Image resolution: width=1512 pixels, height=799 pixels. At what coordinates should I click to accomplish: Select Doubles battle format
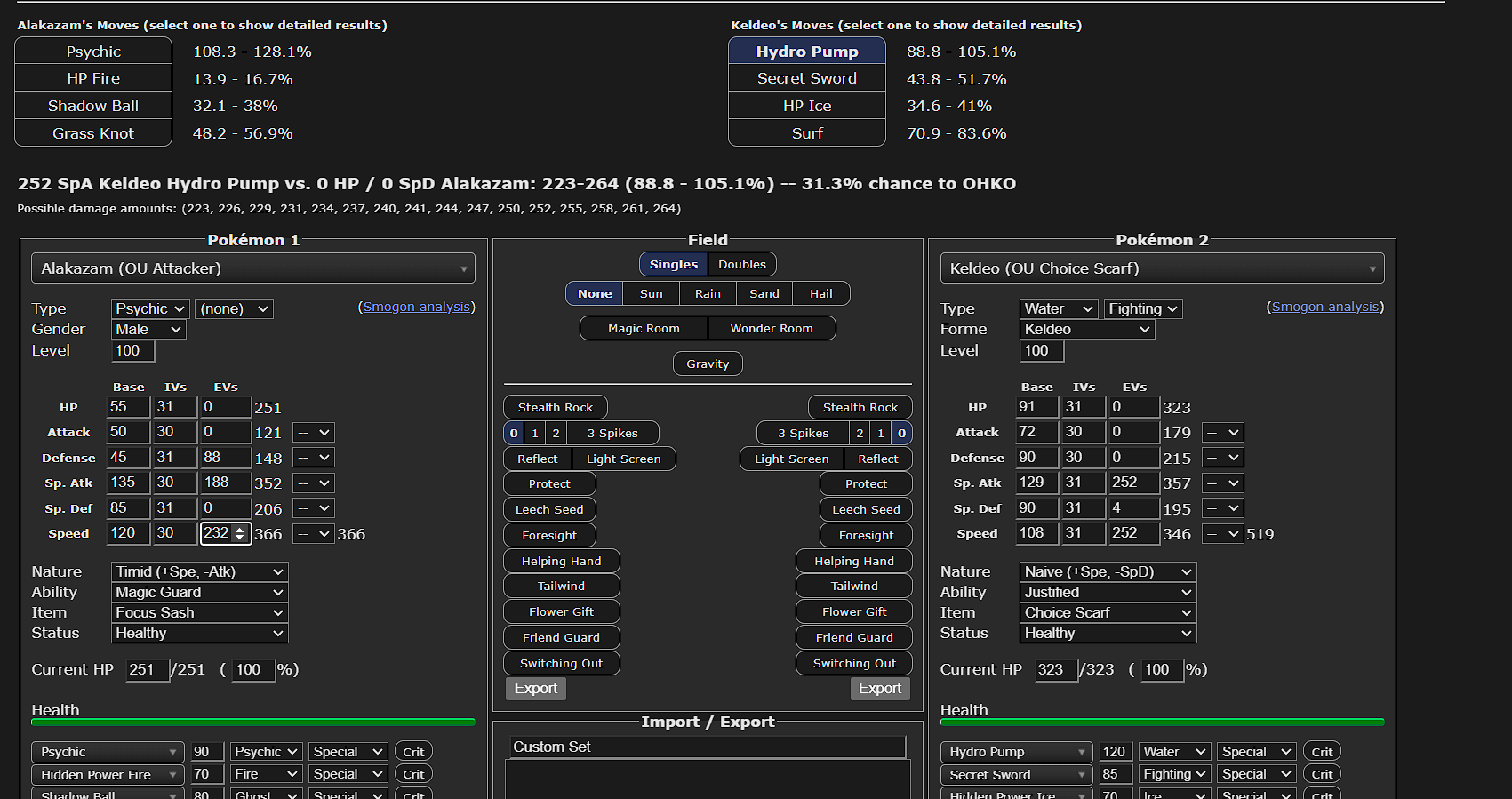(741, 264)
